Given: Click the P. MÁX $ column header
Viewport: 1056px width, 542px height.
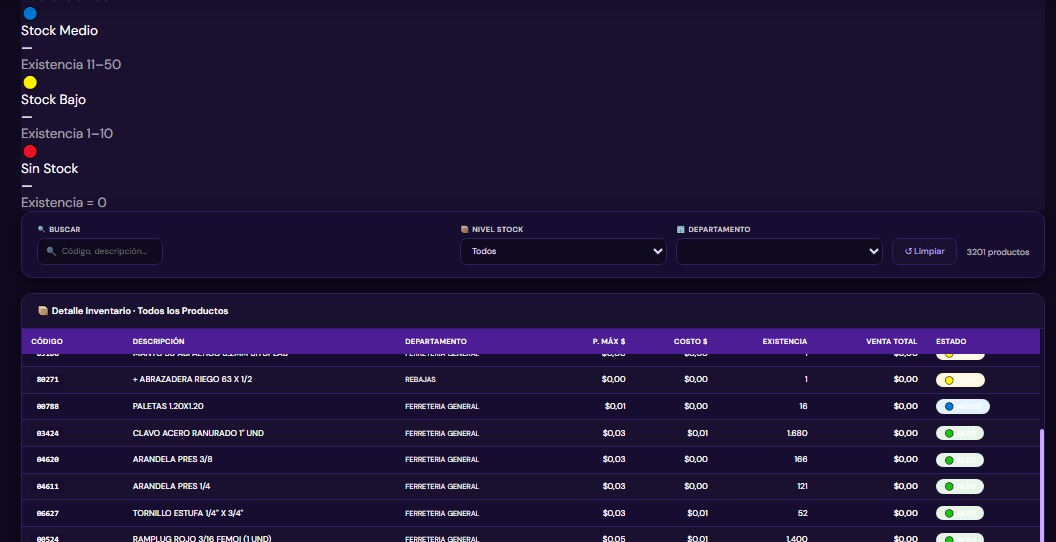Looking at the screenshot, I should coord(609,341).
